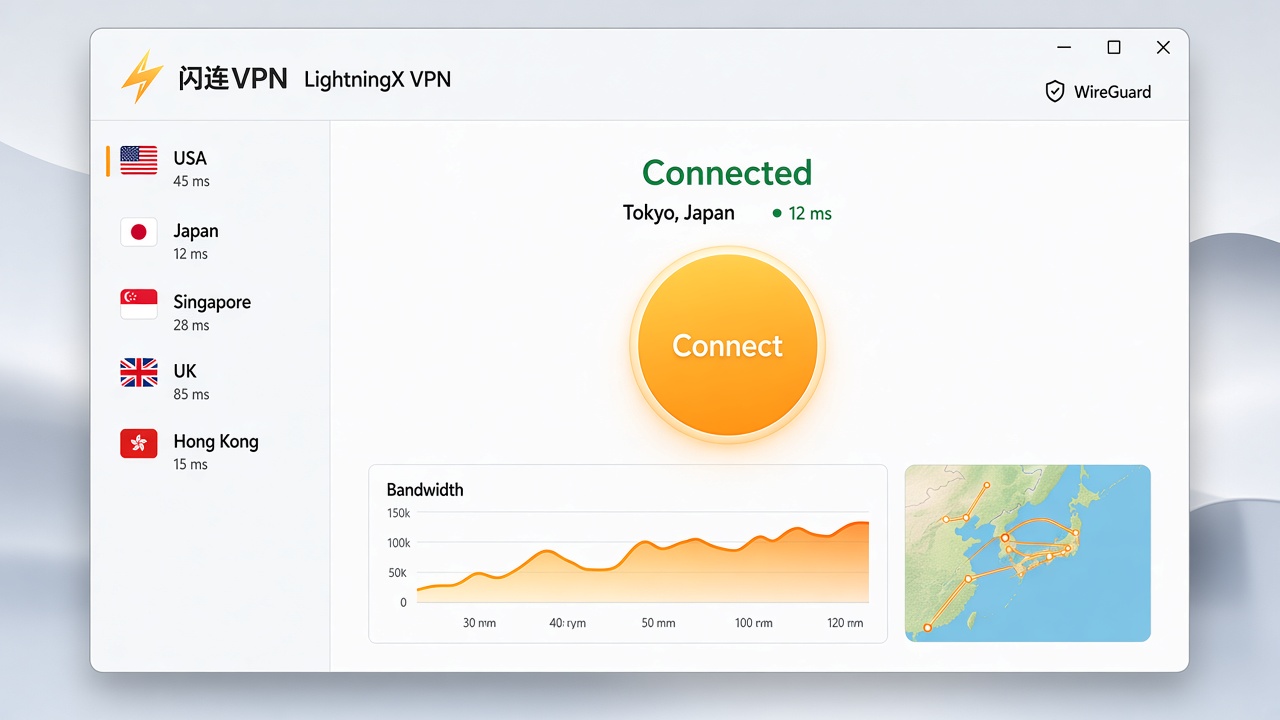Click the 85 ms latency under UK
The width and height of the screenshot is (1280, 720).
191,394
